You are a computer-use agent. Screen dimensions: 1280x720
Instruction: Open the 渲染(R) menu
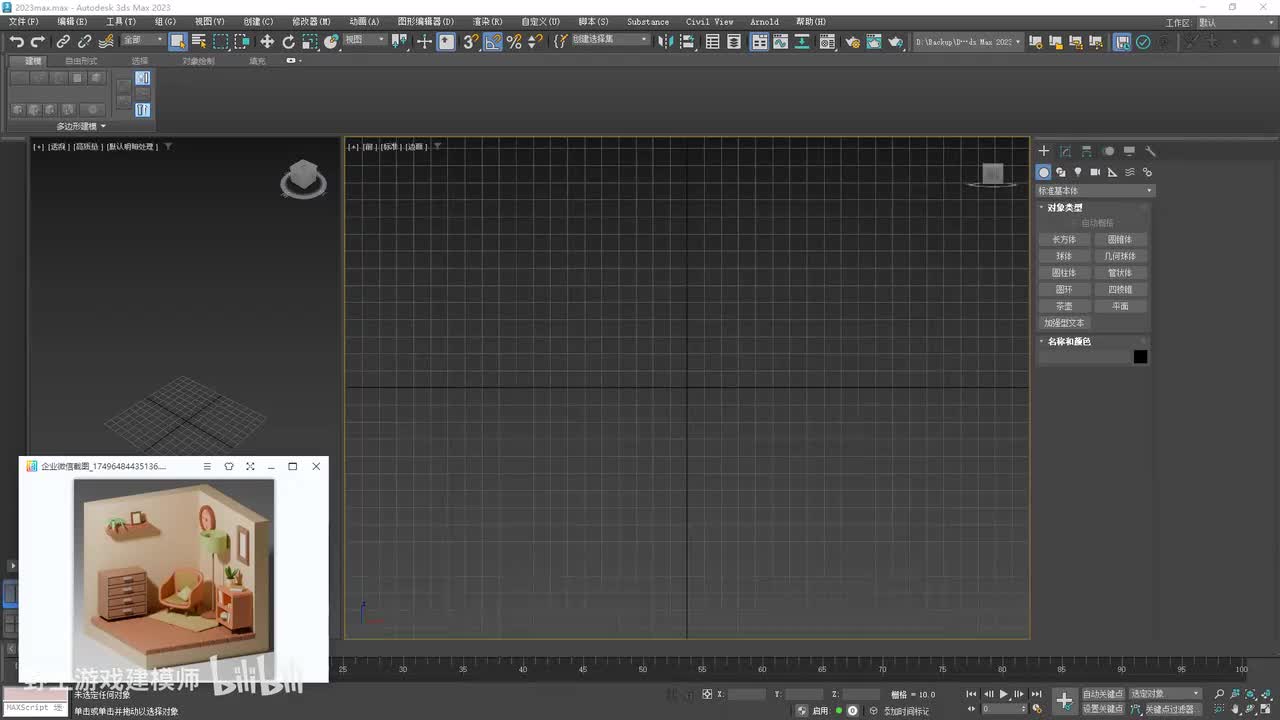pyautogui.click(x=487, y=22)
